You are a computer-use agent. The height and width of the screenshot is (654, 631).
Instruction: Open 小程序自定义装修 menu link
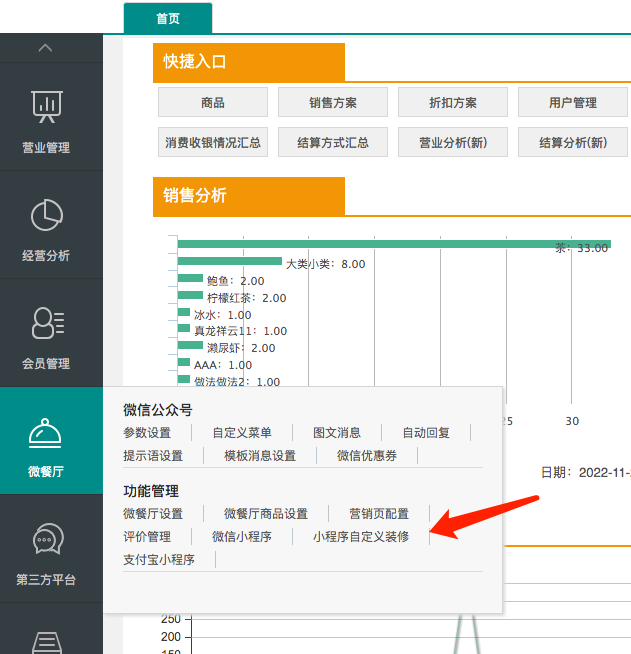click(x=361, y=537)
